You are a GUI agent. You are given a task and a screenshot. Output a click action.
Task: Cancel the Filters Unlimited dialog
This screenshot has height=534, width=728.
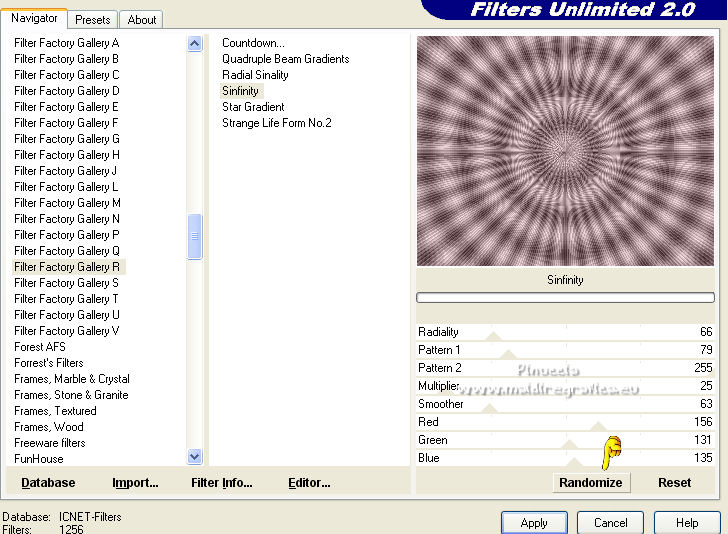[611, 523]
